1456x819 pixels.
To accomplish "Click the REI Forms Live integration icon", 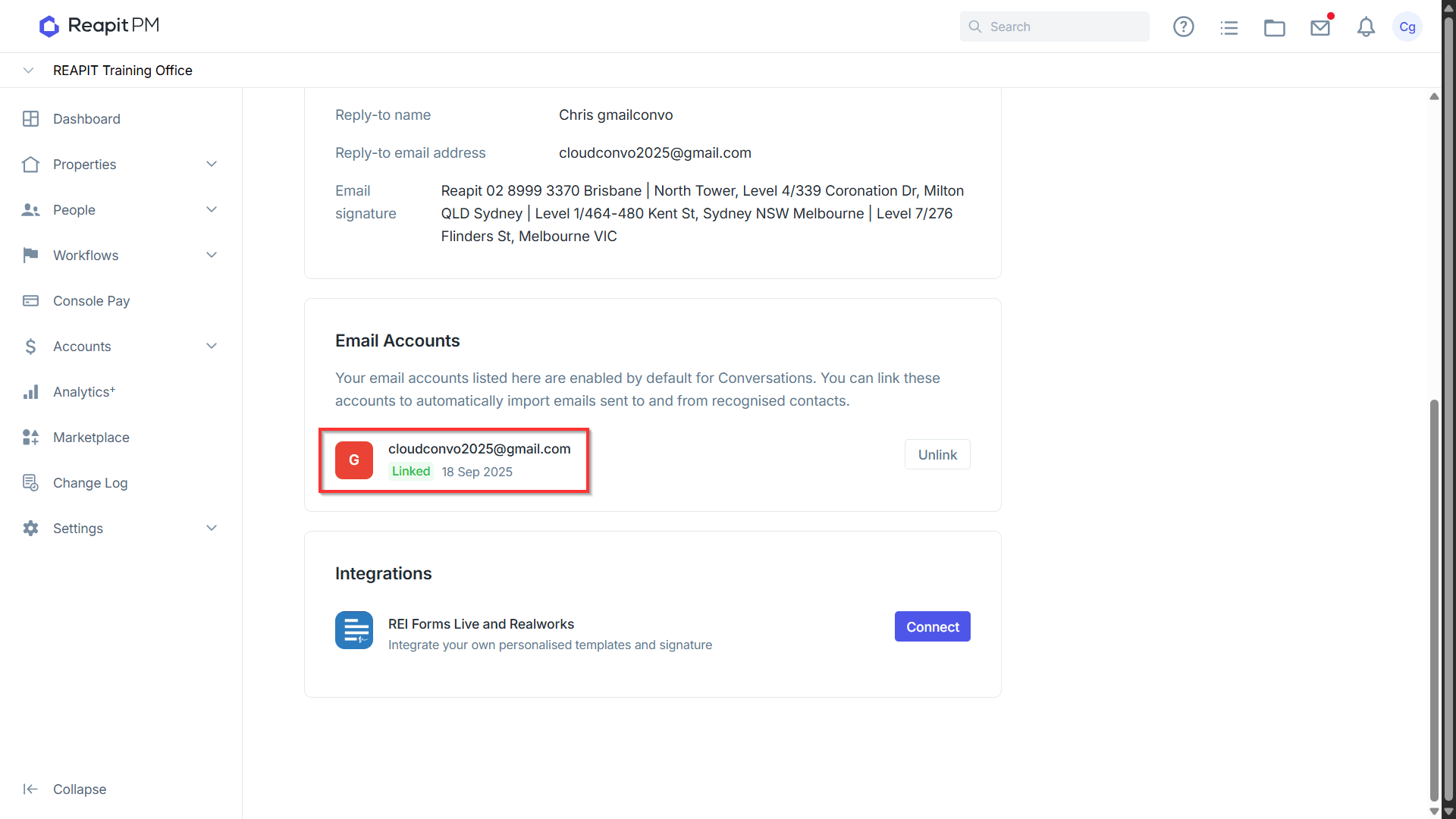I will click(354, 630).
